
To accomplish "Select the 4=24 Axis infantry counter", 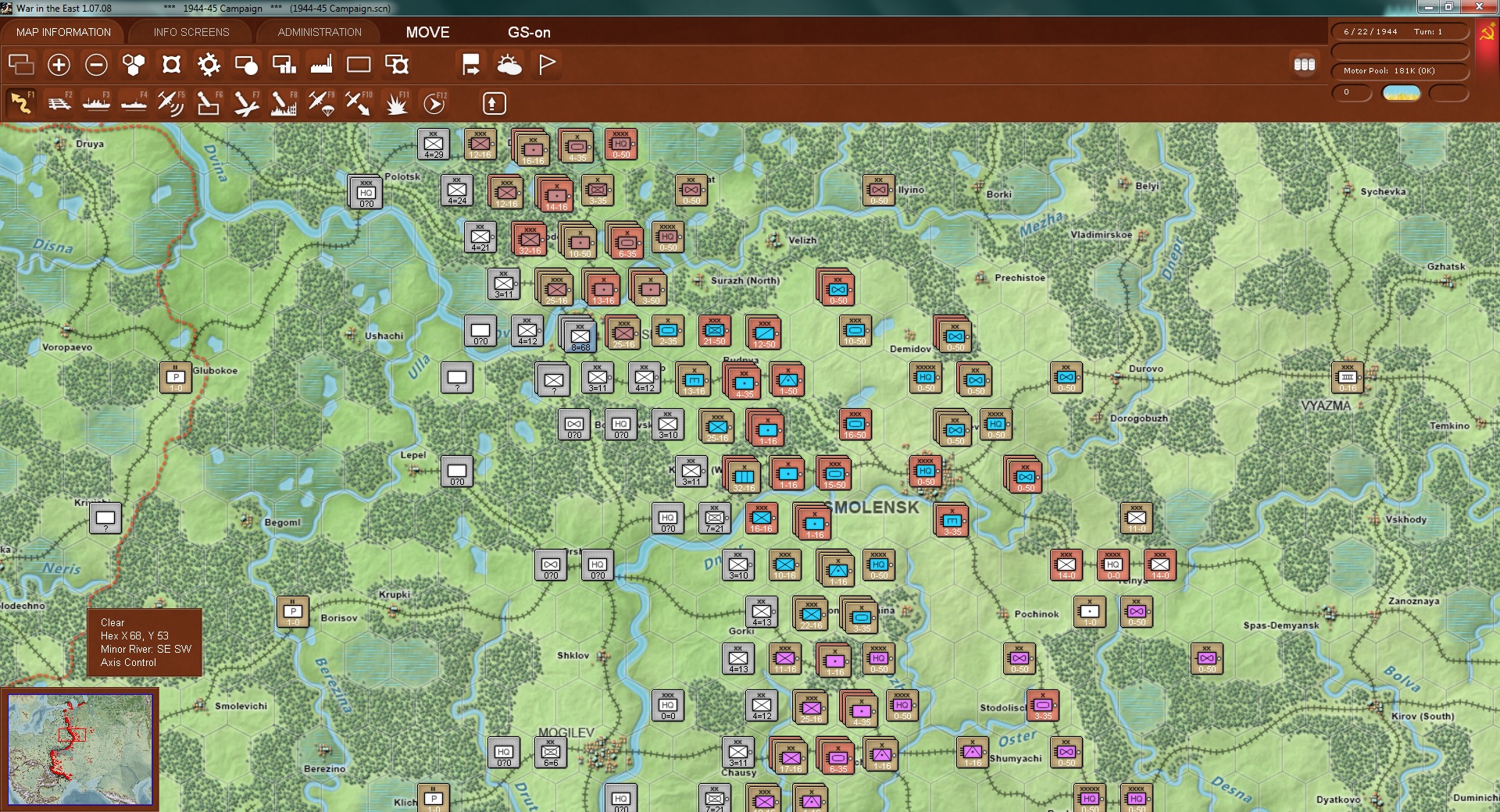I will click(x=457, y=191).
